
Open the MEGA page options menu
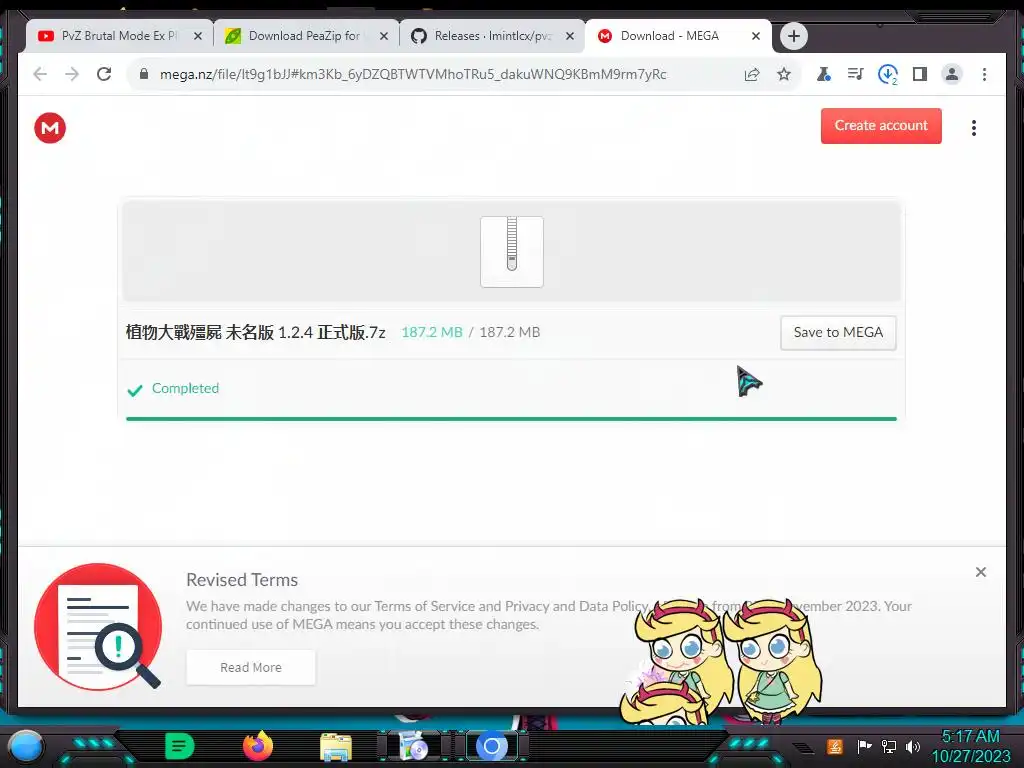click(x=974, y=128)
